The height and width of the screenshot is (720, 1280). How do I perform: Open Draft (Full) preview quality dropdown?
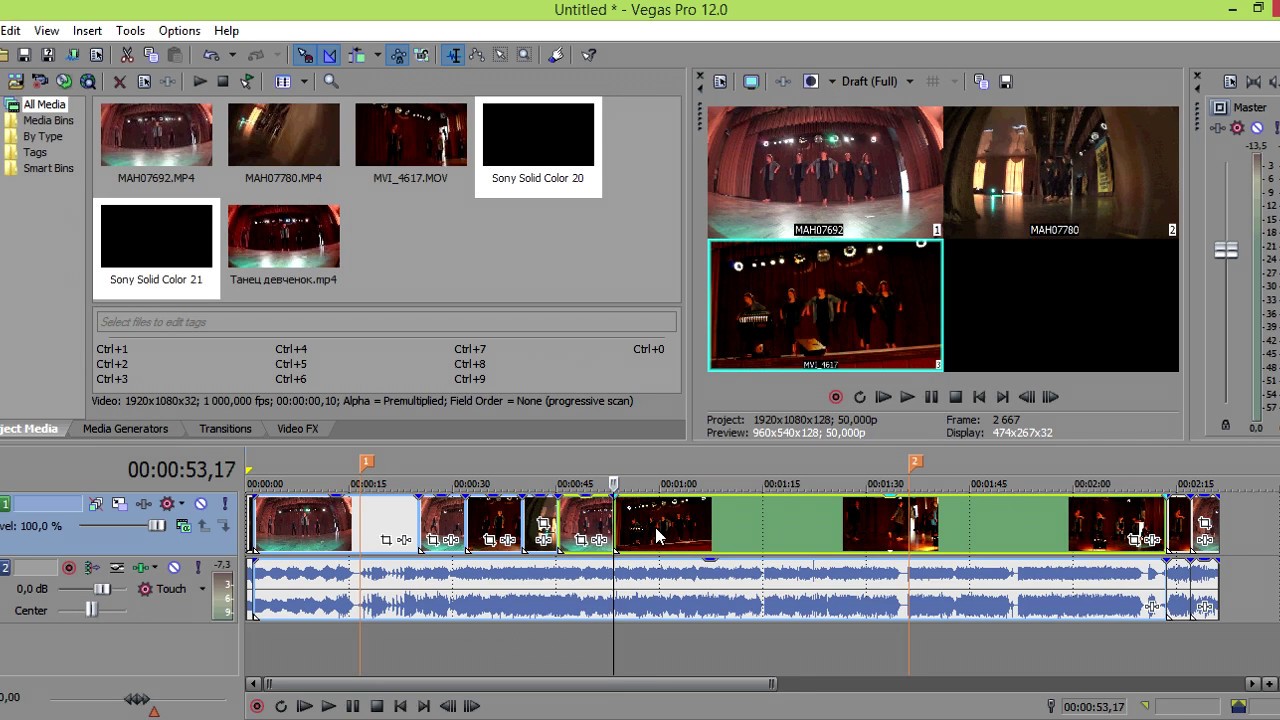910,82
